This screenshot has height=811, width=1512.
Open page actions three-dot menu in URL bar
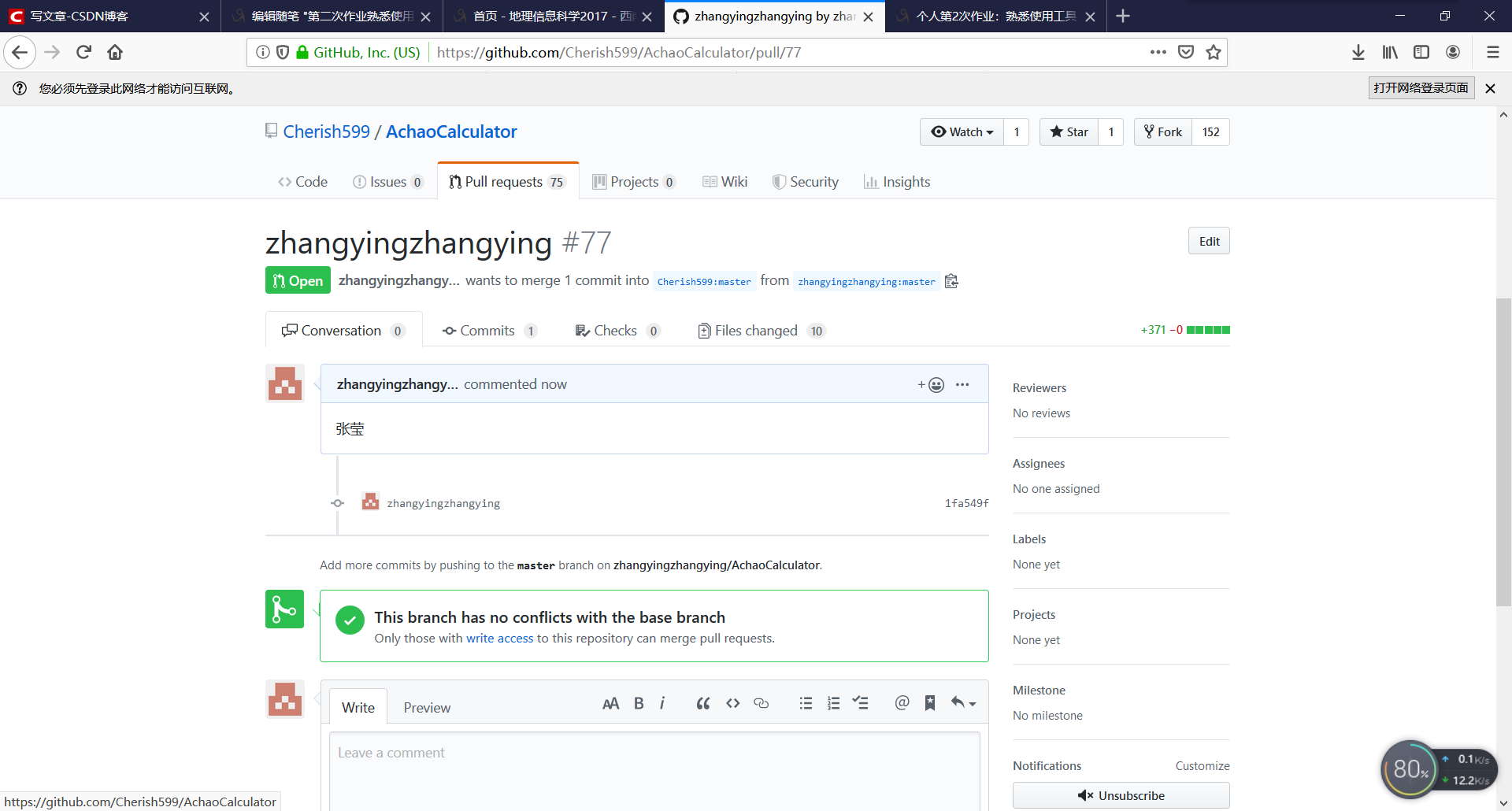click(1158, 52)
